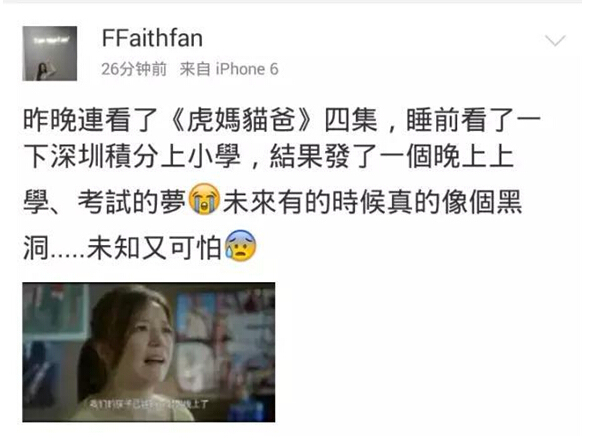Tap the 洞..... text at last line start
This screenshot has height=447, width=594.
[x=54, y=248]
